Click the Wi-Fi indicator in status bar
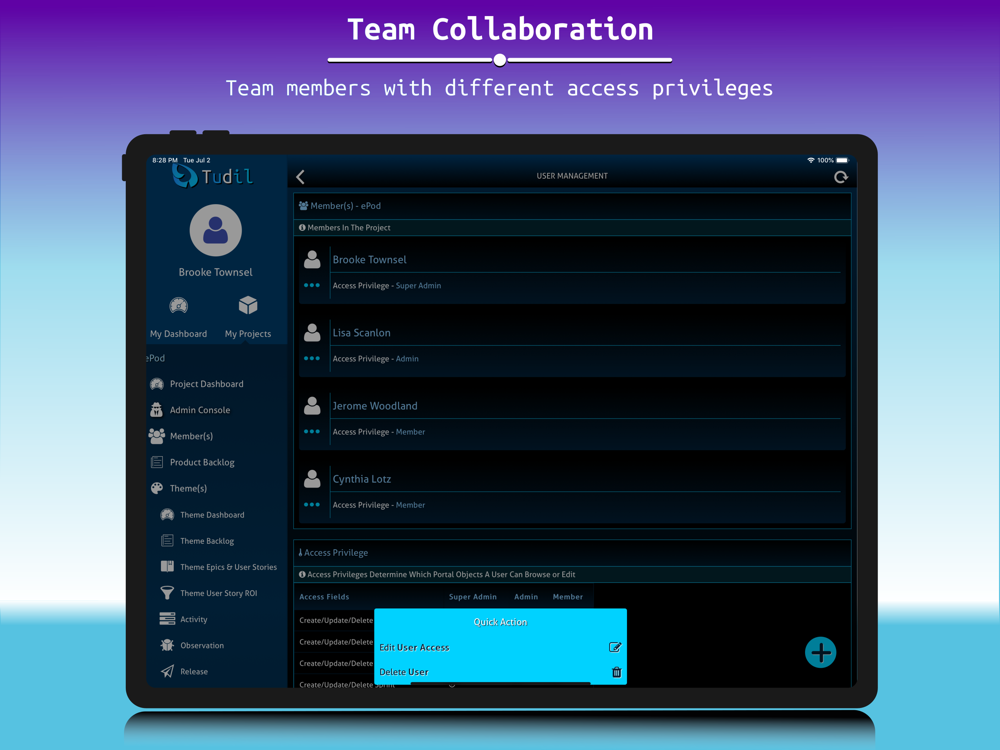 tap(811, 160)
